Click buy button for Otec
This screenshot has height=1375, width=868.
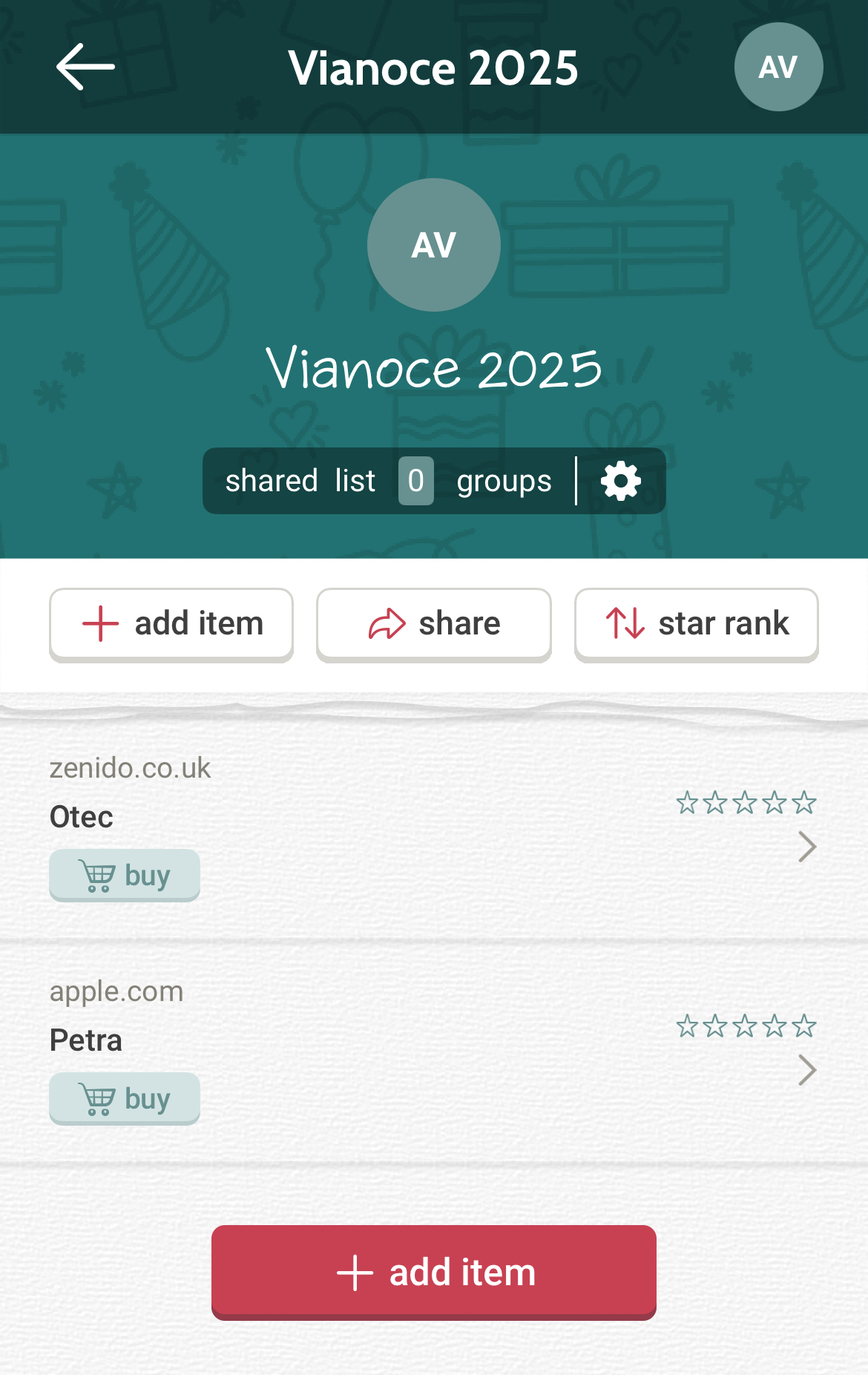pyautogui.click(x=125, y=876)
